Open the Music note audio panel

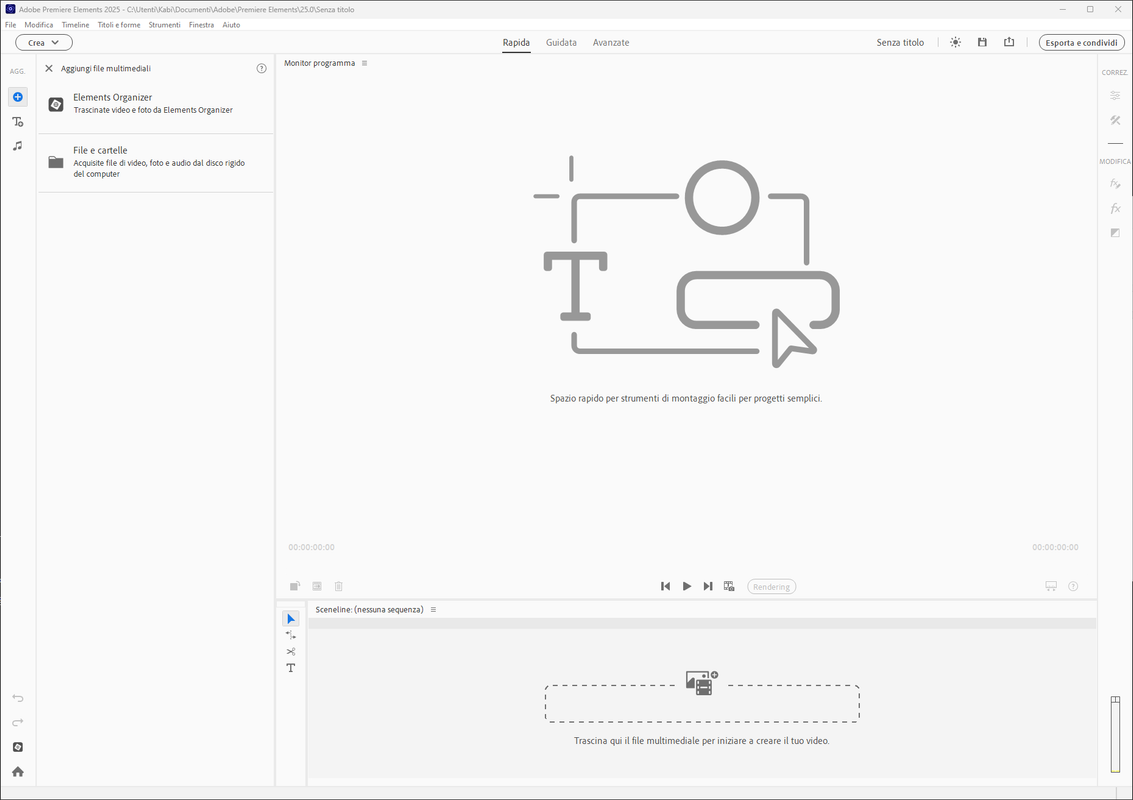(x=18, y=146)
